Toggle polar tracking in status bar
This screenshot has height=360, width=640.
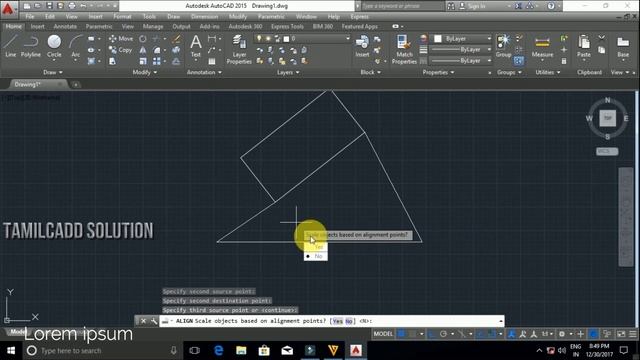[443, 334]
